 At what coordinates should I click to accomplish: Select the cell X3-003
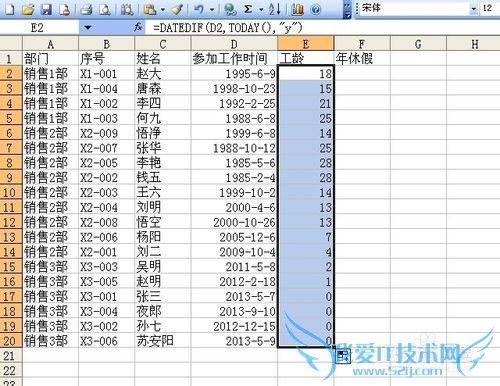(x=107, y=267)
